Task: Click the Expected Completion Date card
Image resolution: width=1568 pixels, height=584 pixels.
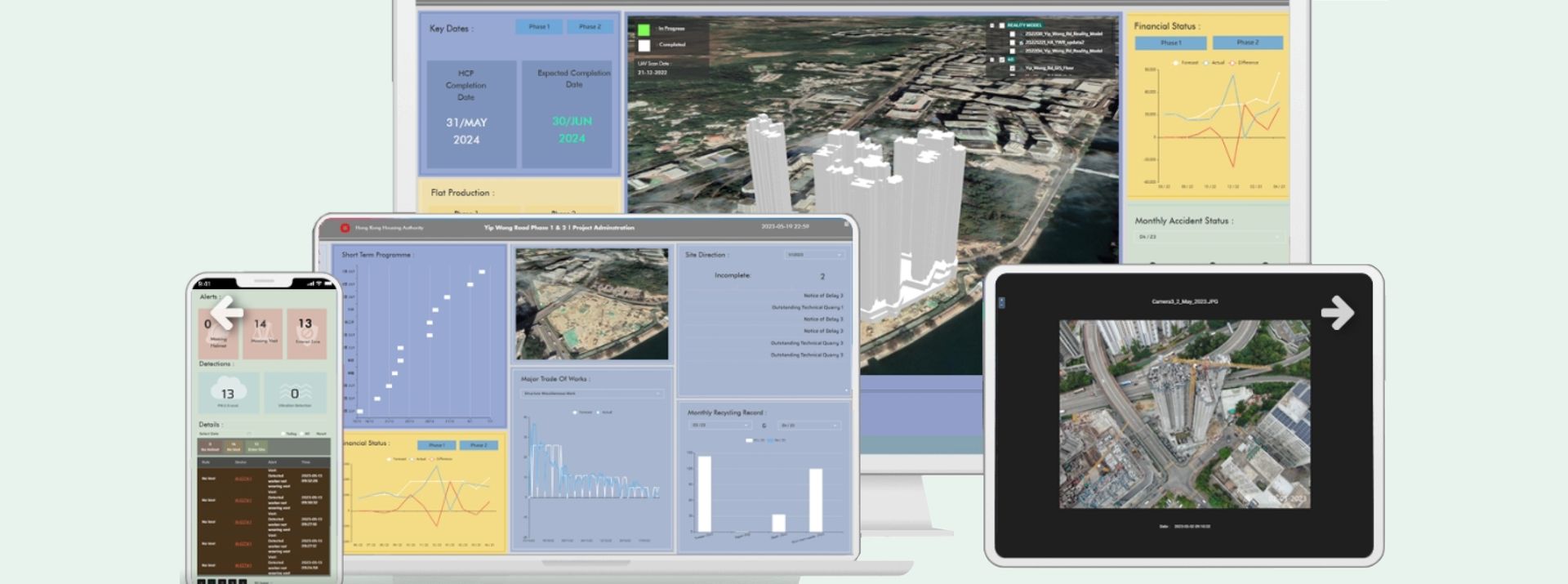Action: pos(567,114)
